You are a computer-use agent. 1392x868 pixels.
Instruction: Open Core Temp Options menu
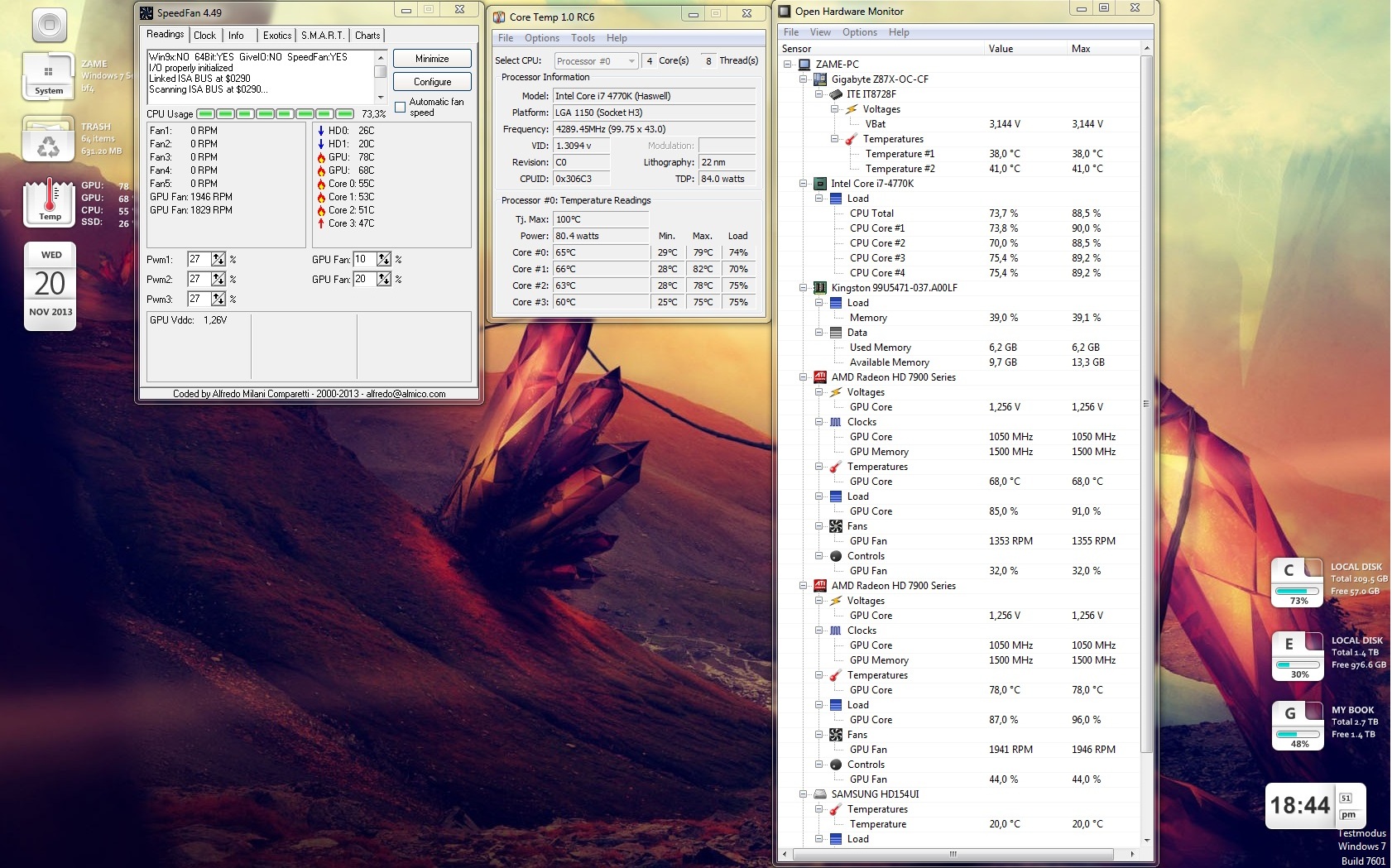pos(542,38)
